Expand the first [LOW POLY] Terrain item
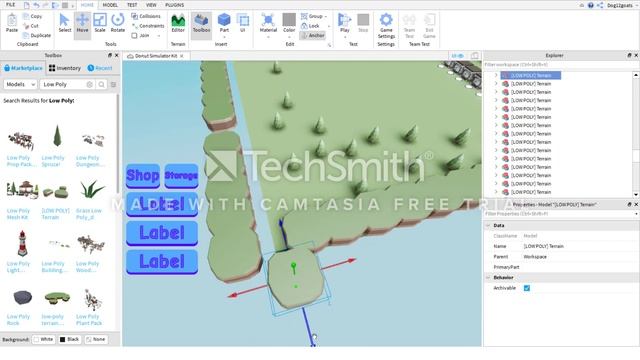This screenshot has width=640, height=360. click(496, 75)
